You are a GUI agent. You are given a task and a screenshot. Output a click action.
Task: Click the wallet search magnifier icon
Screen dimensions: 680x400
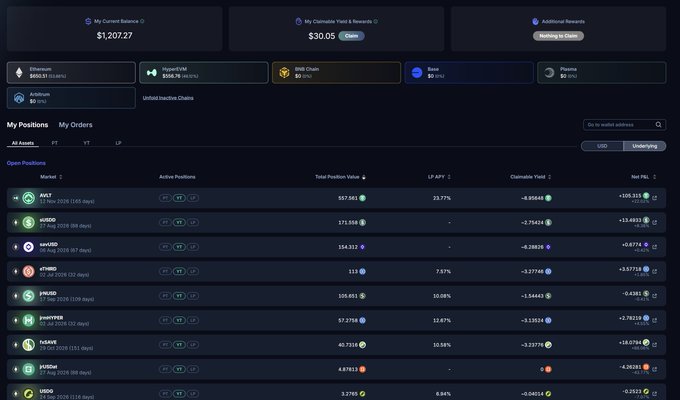[x=658, y=125]
